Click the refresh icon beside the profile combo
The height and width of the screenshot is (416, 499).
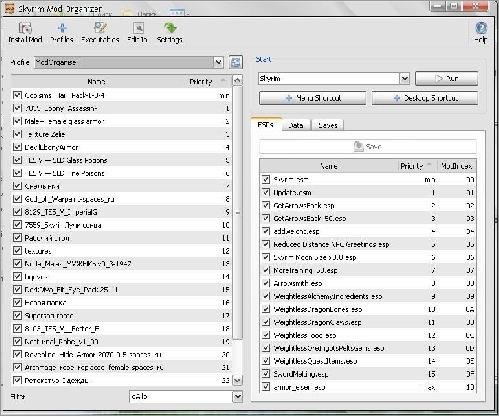[236, 62]
